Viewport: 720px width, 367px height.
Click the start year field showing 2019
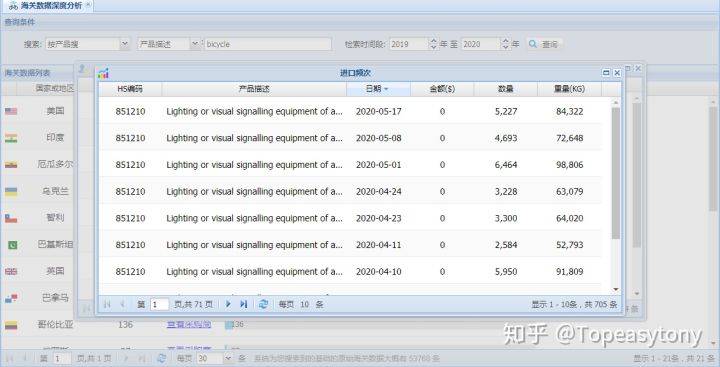(x=409, y=44)
